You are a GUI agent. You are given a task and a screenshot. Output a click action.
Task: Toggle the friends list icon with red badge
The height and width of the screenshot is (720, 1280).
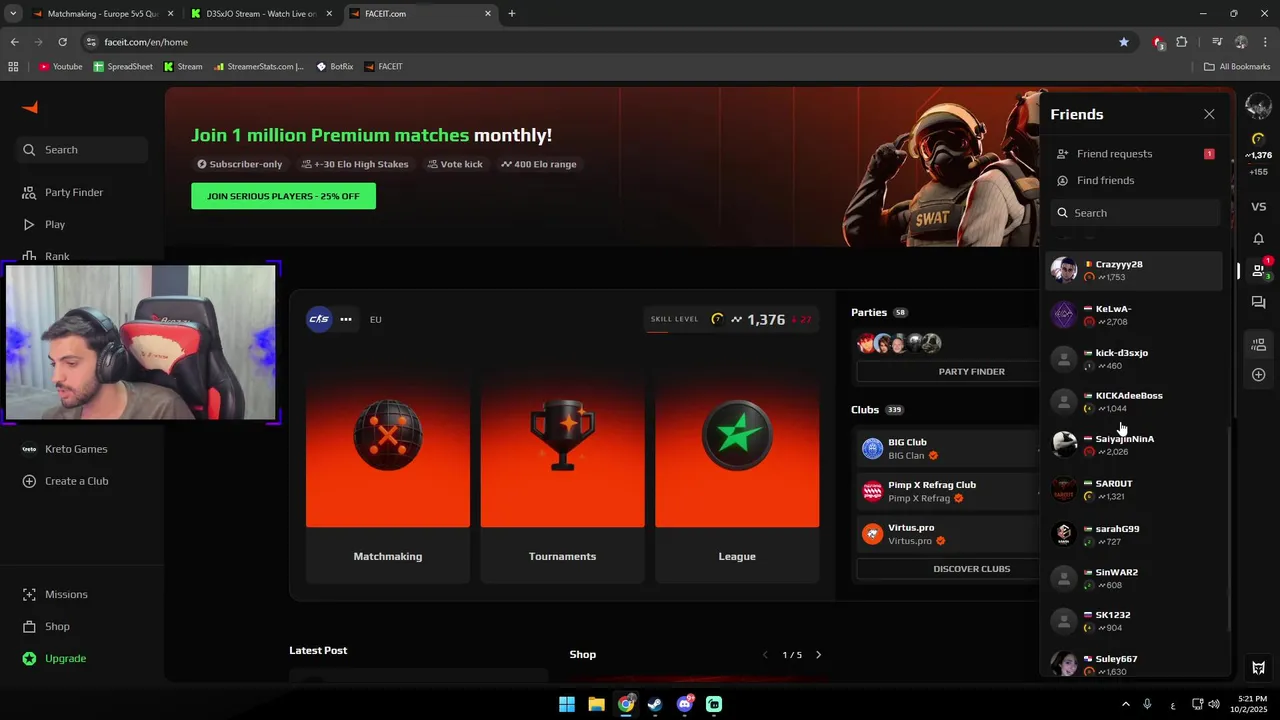(x=1259, y=270)
